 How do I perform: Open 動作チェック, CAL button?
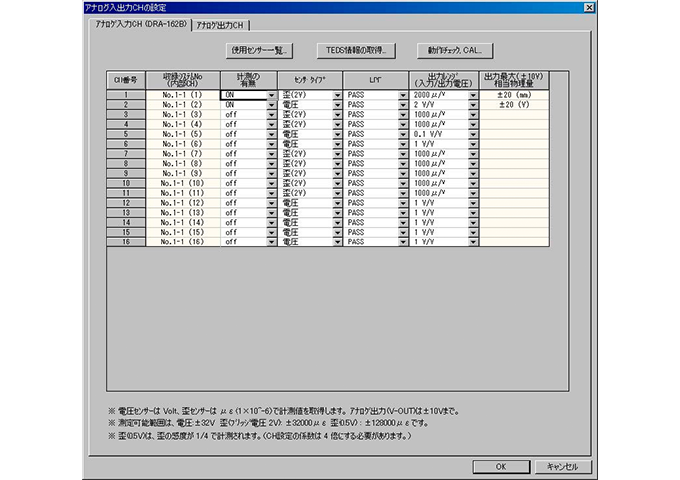pos(454,51)
